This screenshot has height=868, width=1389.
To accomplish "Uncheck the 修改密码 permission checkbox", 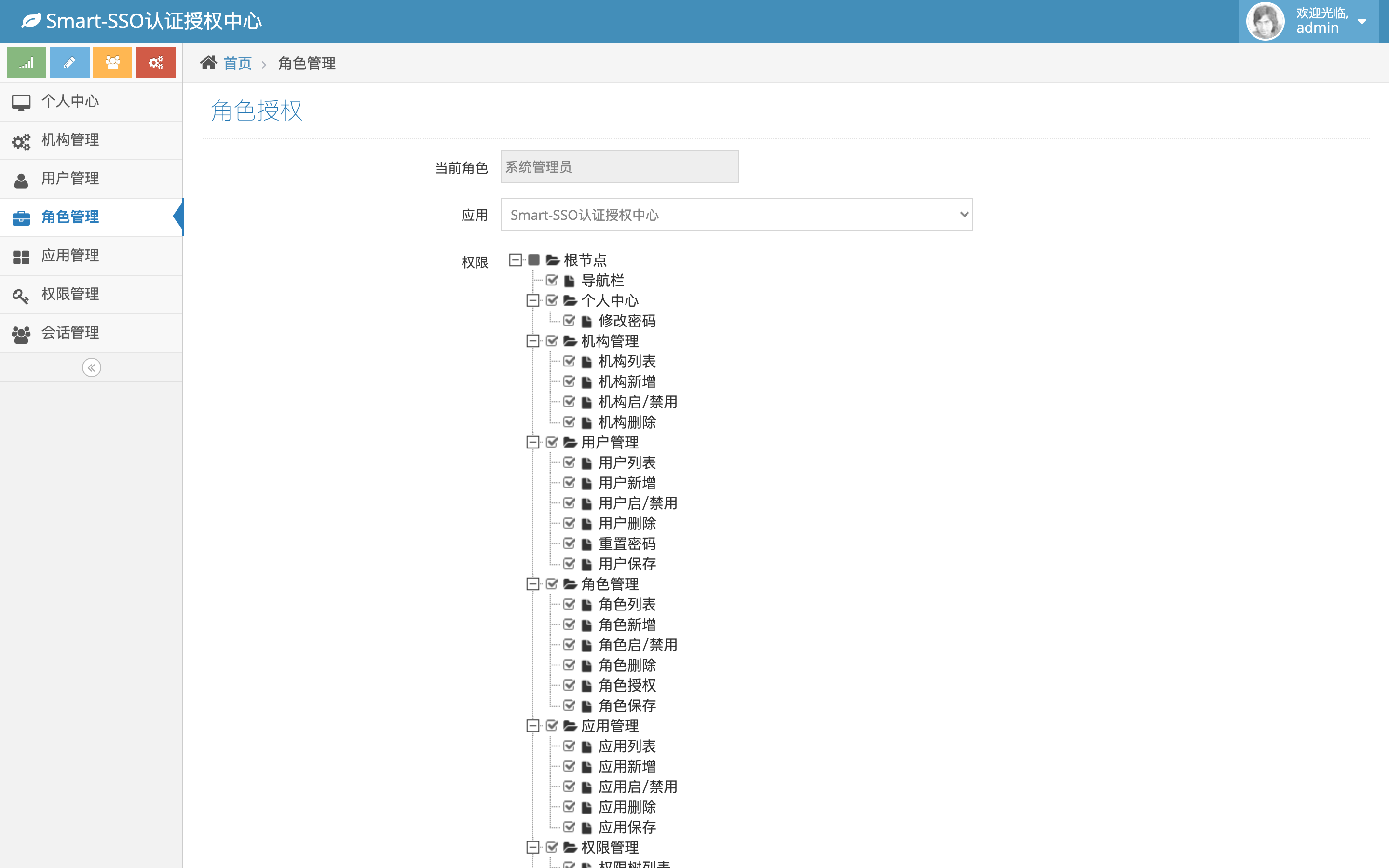I will (569, 320).
